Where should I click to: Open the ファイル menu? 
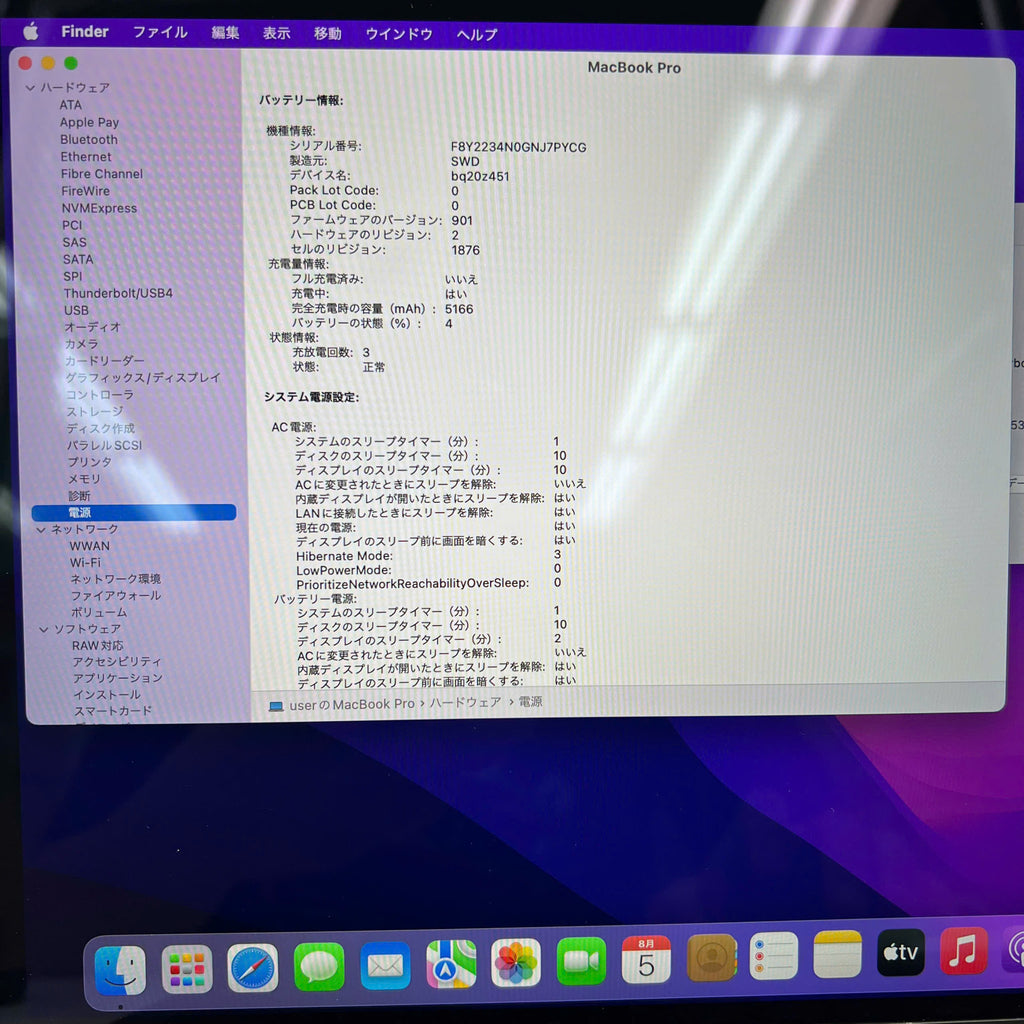pyautogui.click(x=160, y=32)
